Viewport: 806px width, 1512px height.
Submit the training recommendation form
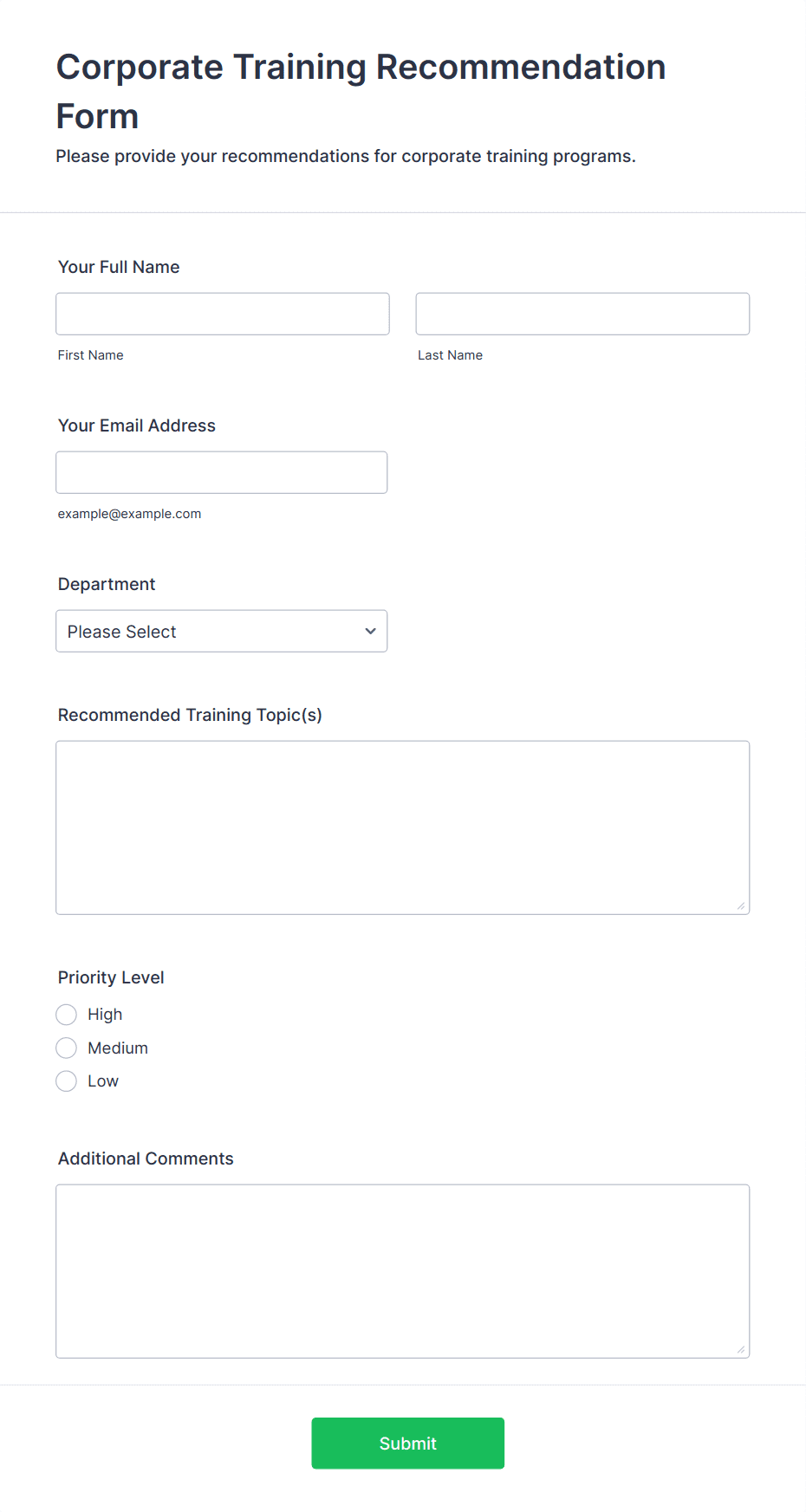(408, 1443)
